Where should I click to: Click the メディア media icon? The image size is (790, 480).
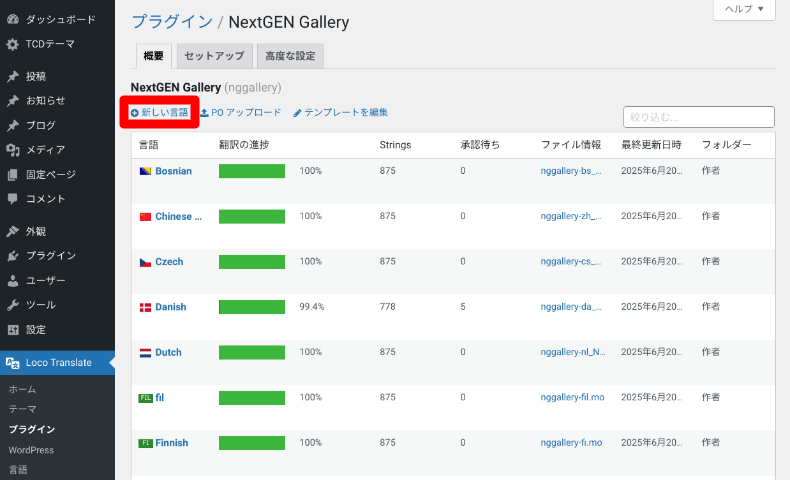coord(13,150)
